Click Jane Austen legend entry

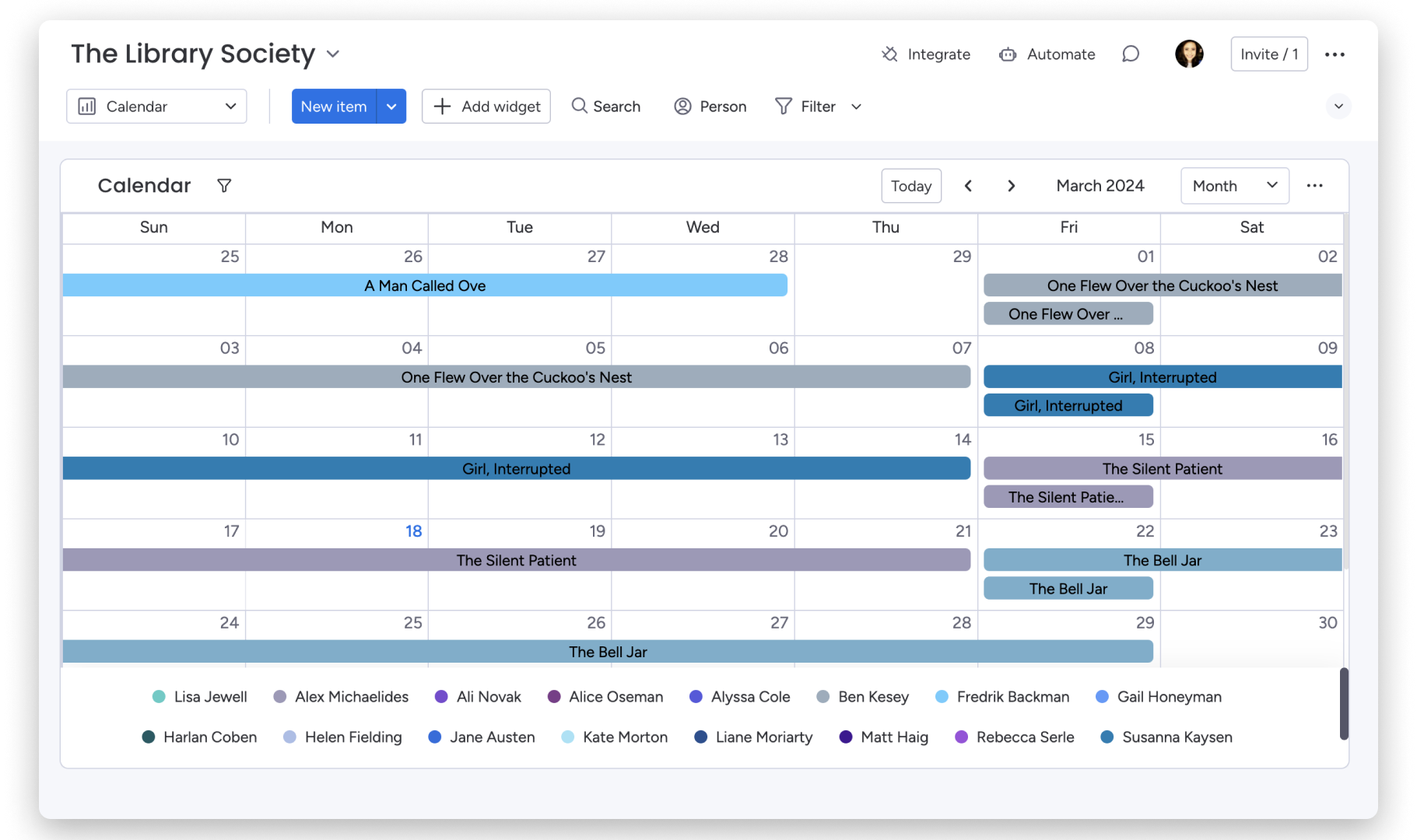(x=482, y=737)
